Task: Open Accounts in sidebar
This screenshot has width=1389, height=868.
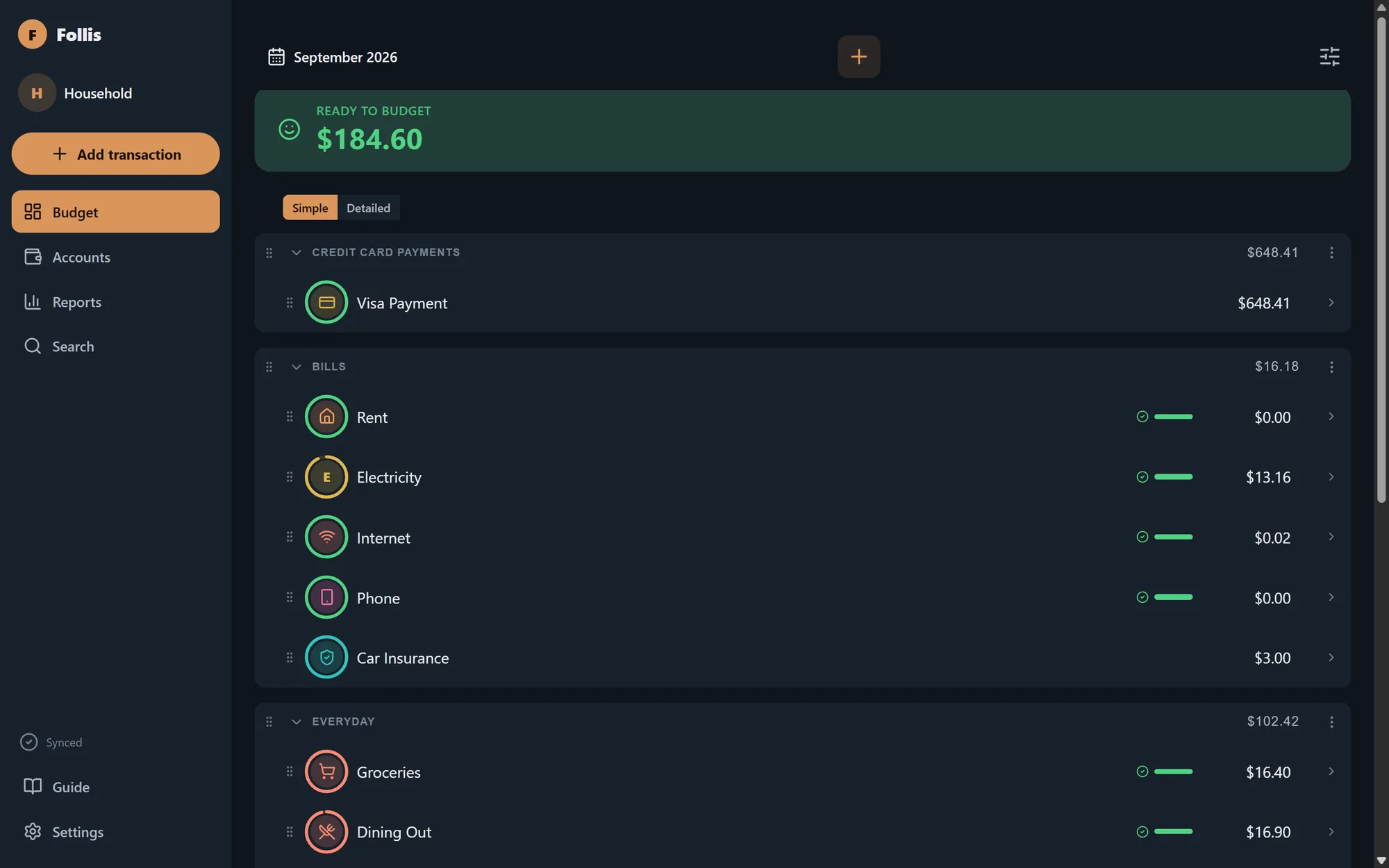Action: tap(115, 257)
